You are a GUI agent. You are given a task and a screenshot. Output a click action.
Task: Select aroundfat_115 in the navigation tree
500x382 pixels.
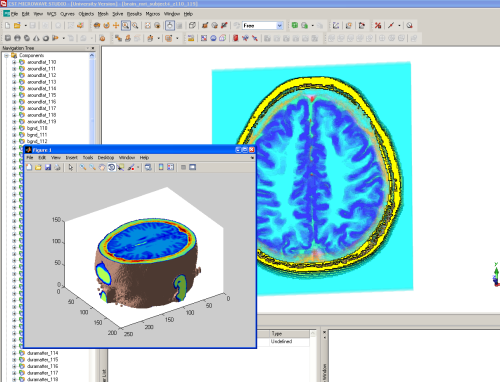pyautogui.click(x=41, y=95)
